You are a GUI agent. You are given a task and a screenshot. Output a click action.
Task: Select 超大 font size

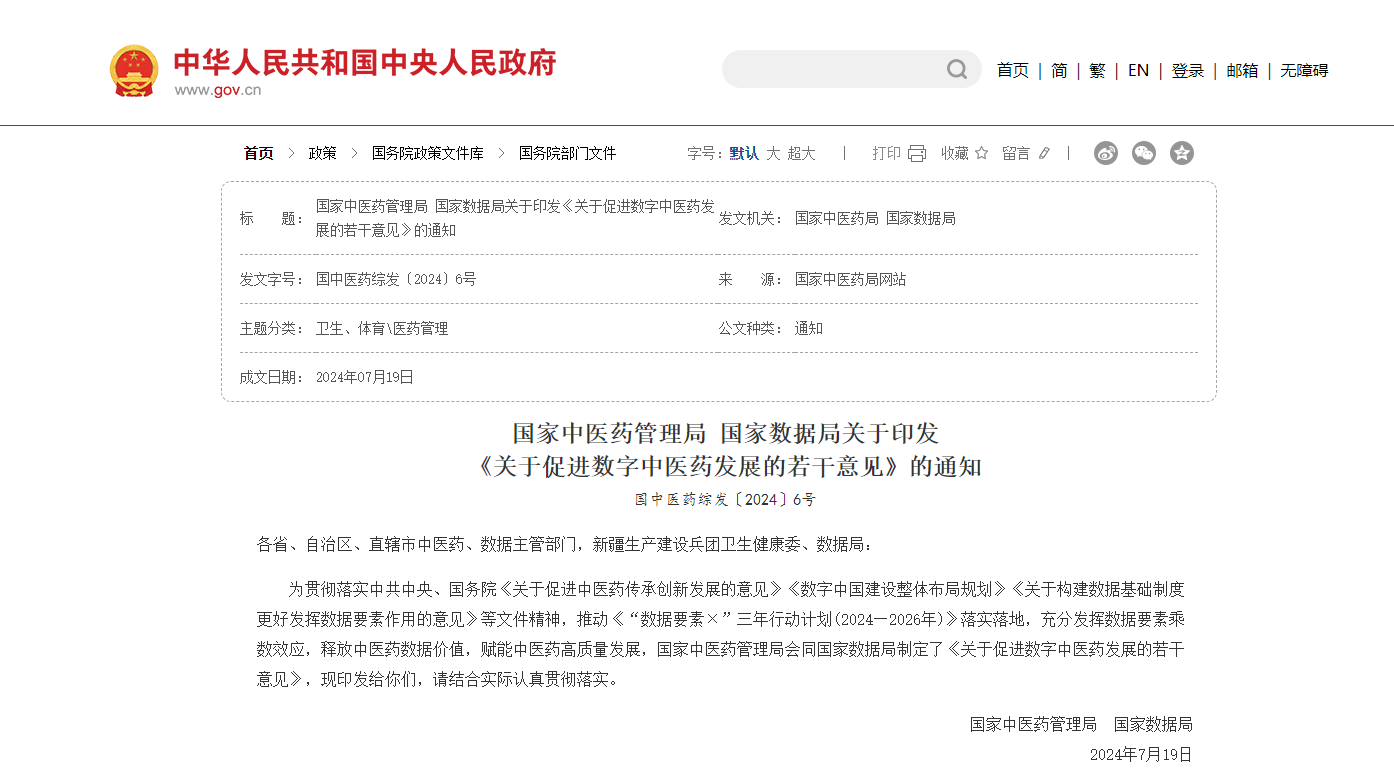point(802,153)
